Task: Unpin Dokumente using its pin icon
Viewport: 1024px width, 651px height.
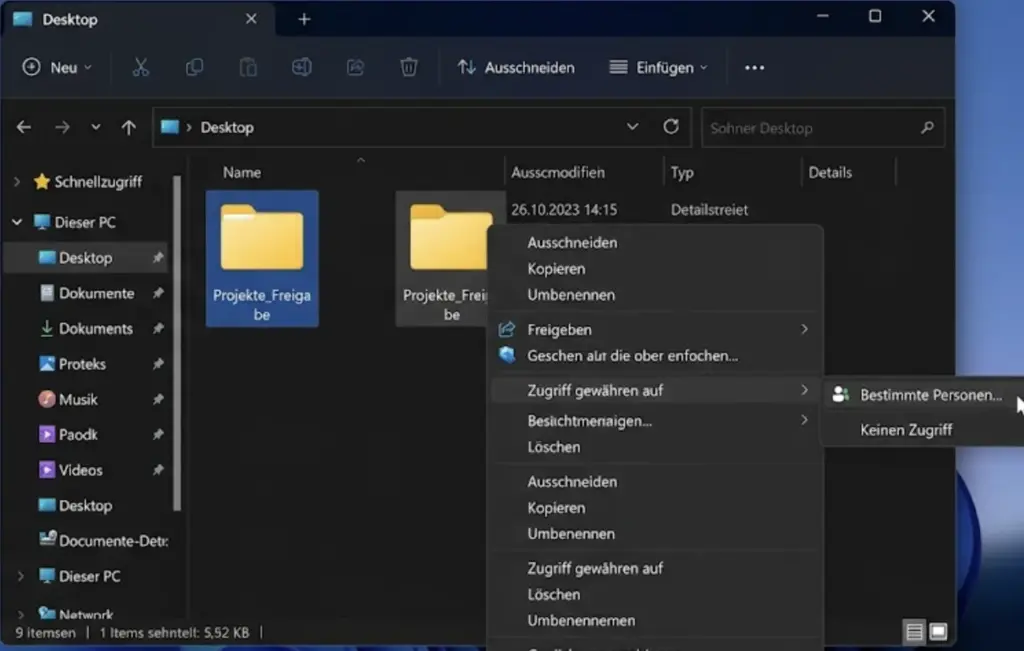Action: [158, 293]
